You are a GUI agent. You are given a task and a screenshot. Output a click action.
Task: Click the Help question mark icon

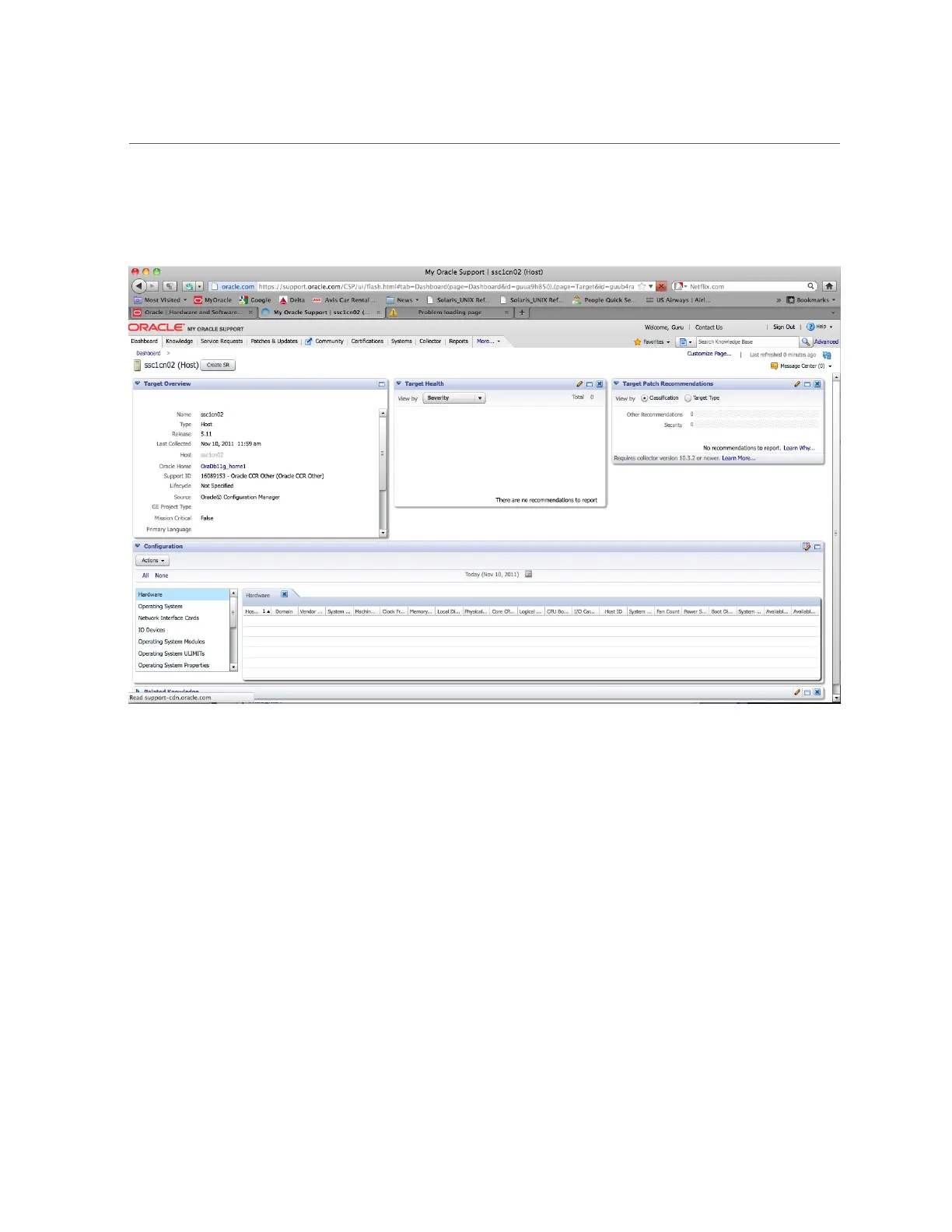tap(810, 327)
